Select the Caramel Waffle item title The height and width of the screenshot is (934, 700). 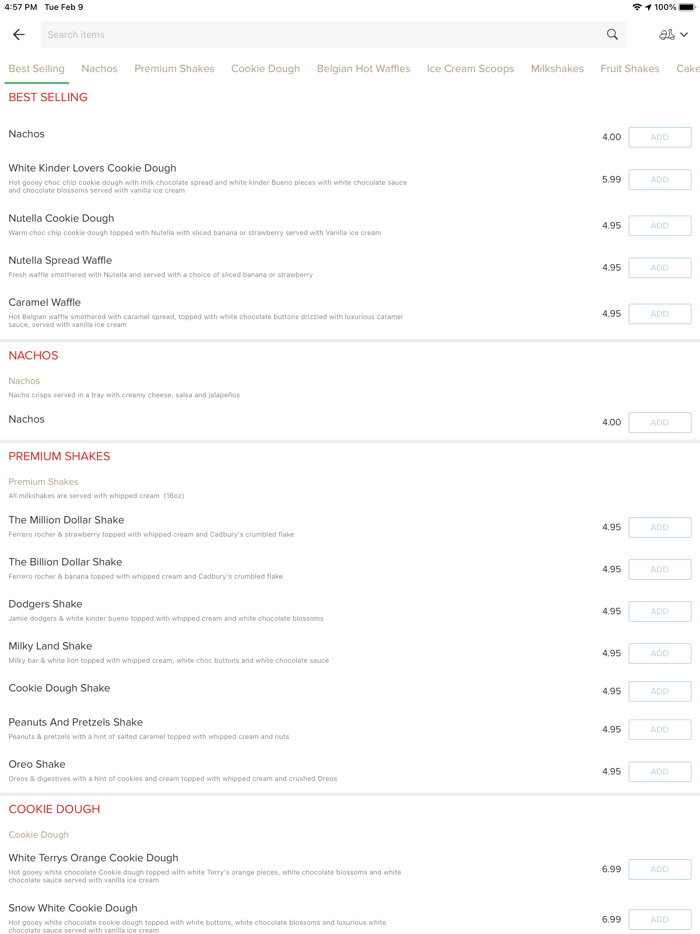(x=44, y=302)
